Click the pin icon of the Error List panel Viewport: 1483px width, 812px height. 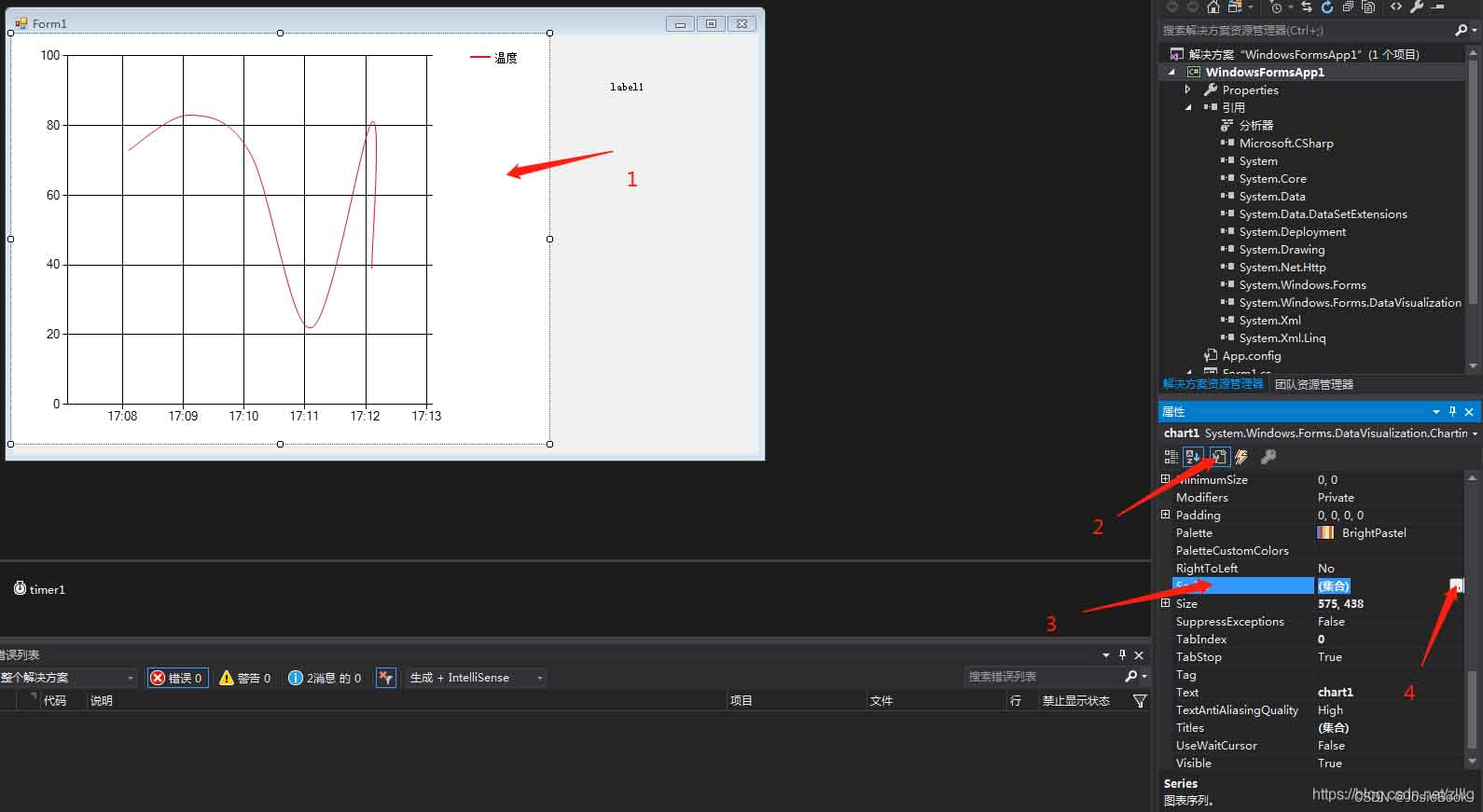pos(1122,654)
